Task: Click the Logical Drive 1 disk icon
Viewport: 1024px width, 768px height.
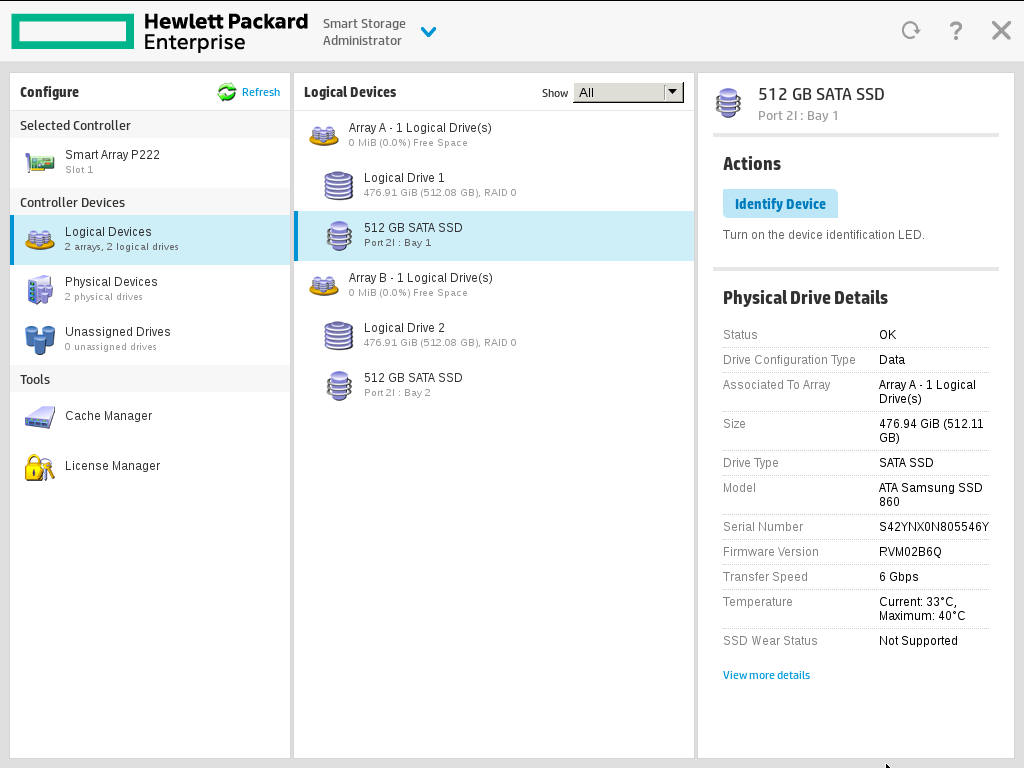Action: tap(338, 185)
